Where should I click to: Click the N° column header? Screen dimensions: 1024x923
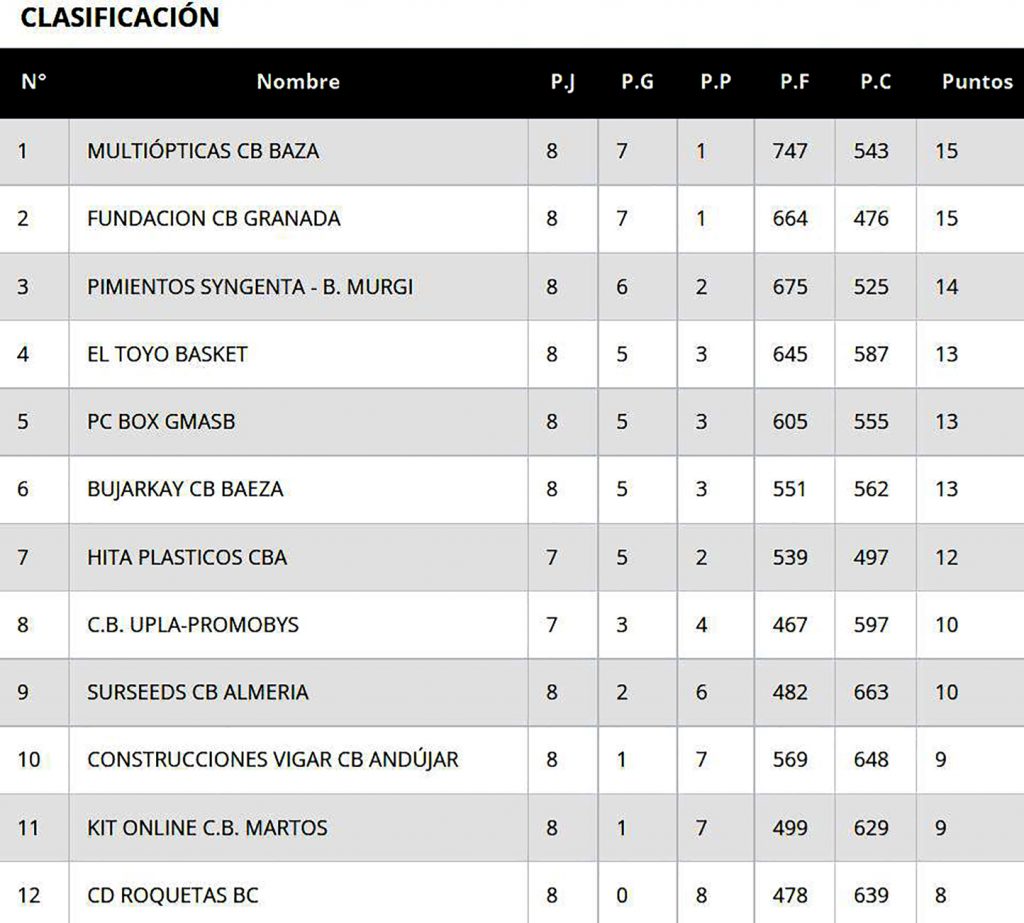(33, 82)
